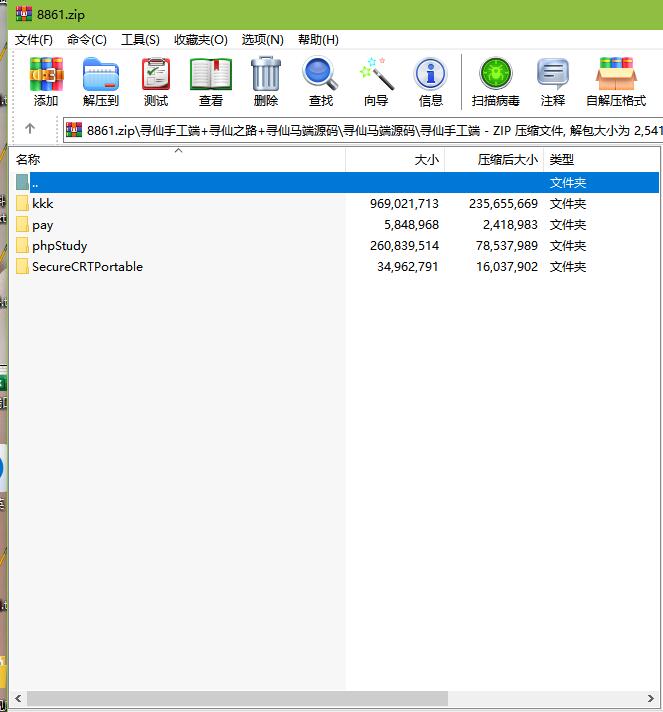
Task: Show archive Info (信息) icon
Action: (x=431, y=82)
